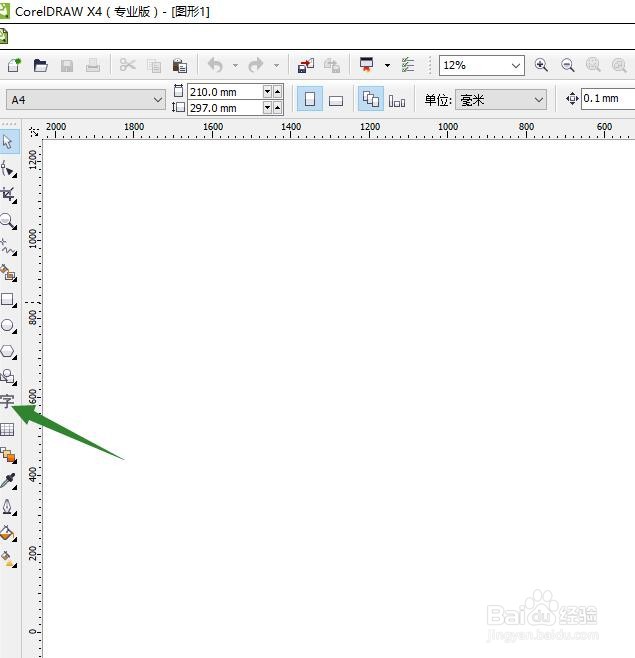635x658 pixels.
Task: Select the Shape edit tool
Action: point(8,169)
